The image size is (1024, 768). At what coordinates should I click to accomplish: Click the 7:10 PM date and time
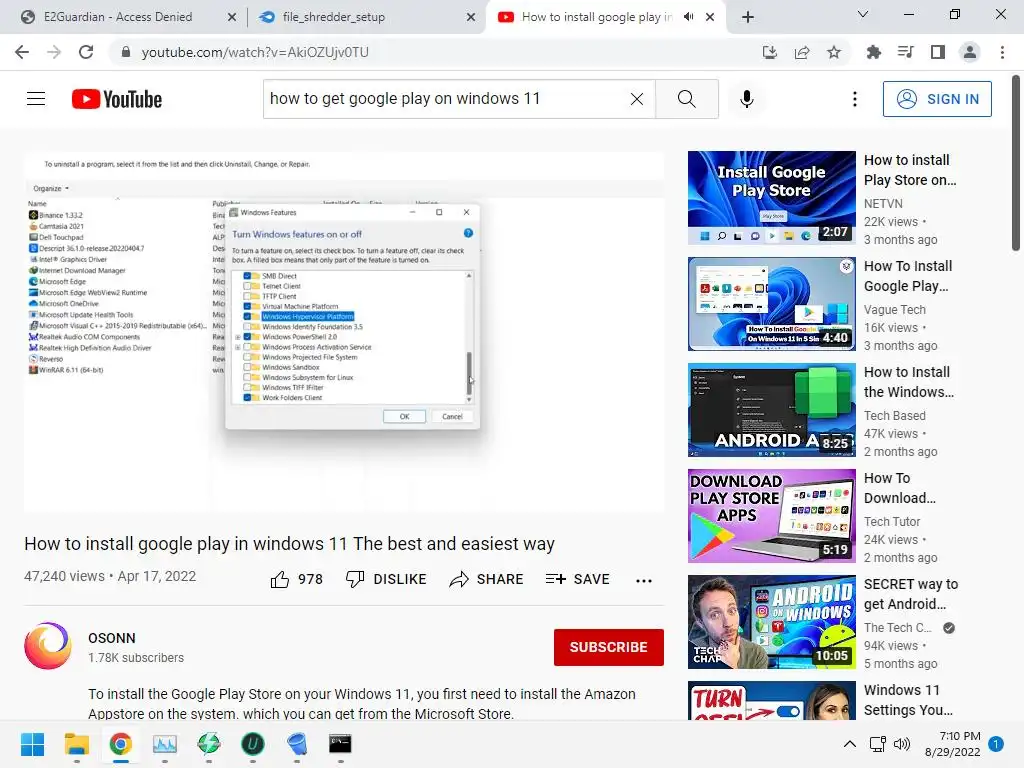pos(953,744)
